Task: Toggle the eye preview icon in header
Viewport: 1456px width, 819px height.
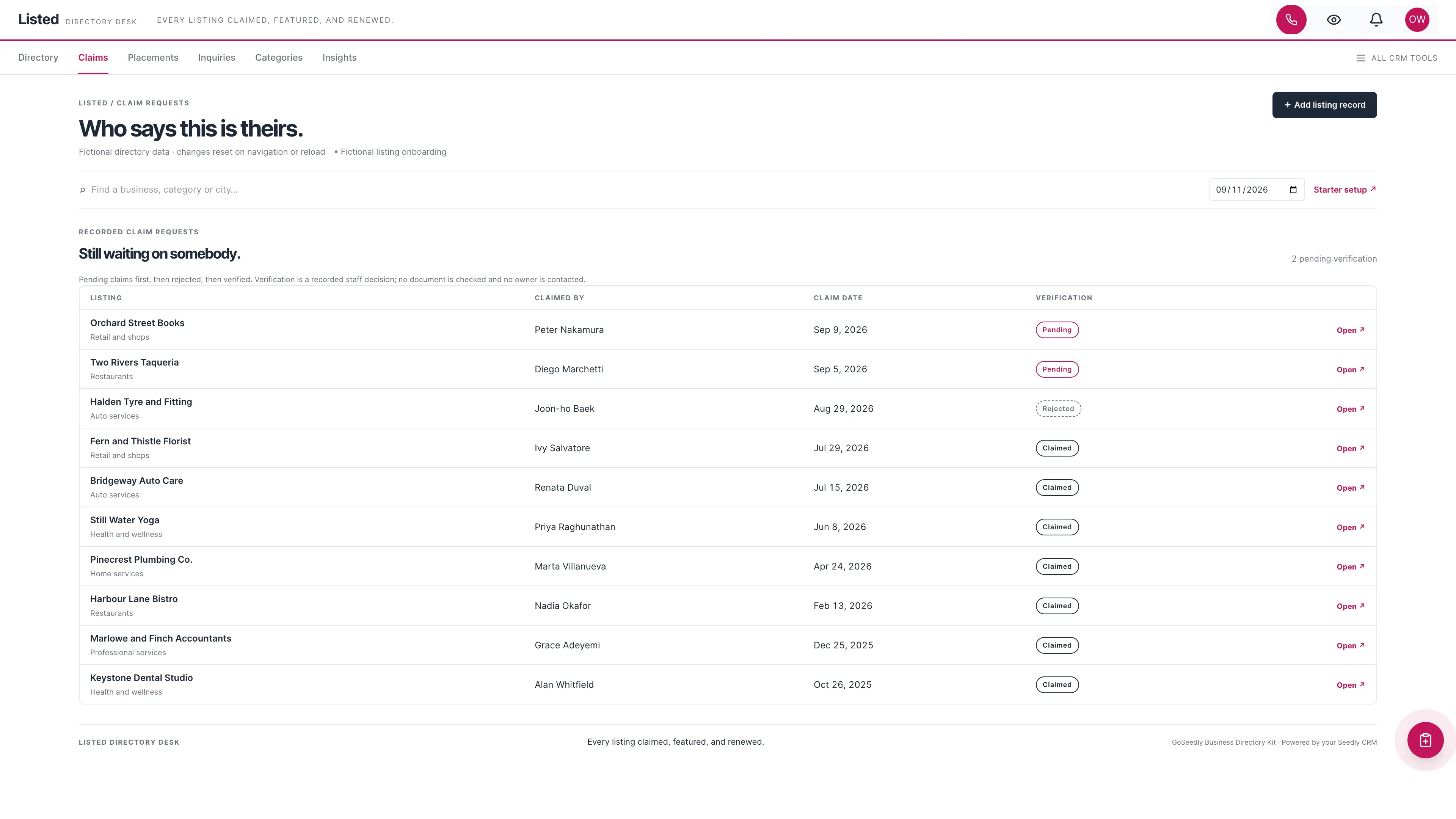Action: [x=1334, y=20]
